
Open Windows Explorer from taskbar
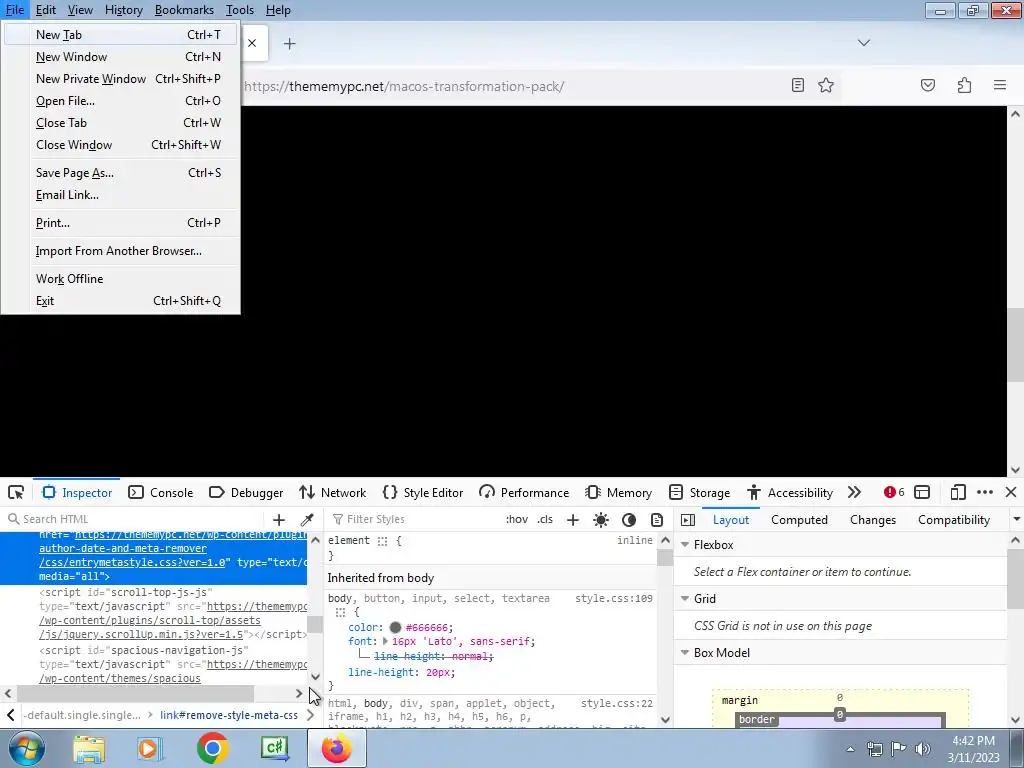pos(88,748)
